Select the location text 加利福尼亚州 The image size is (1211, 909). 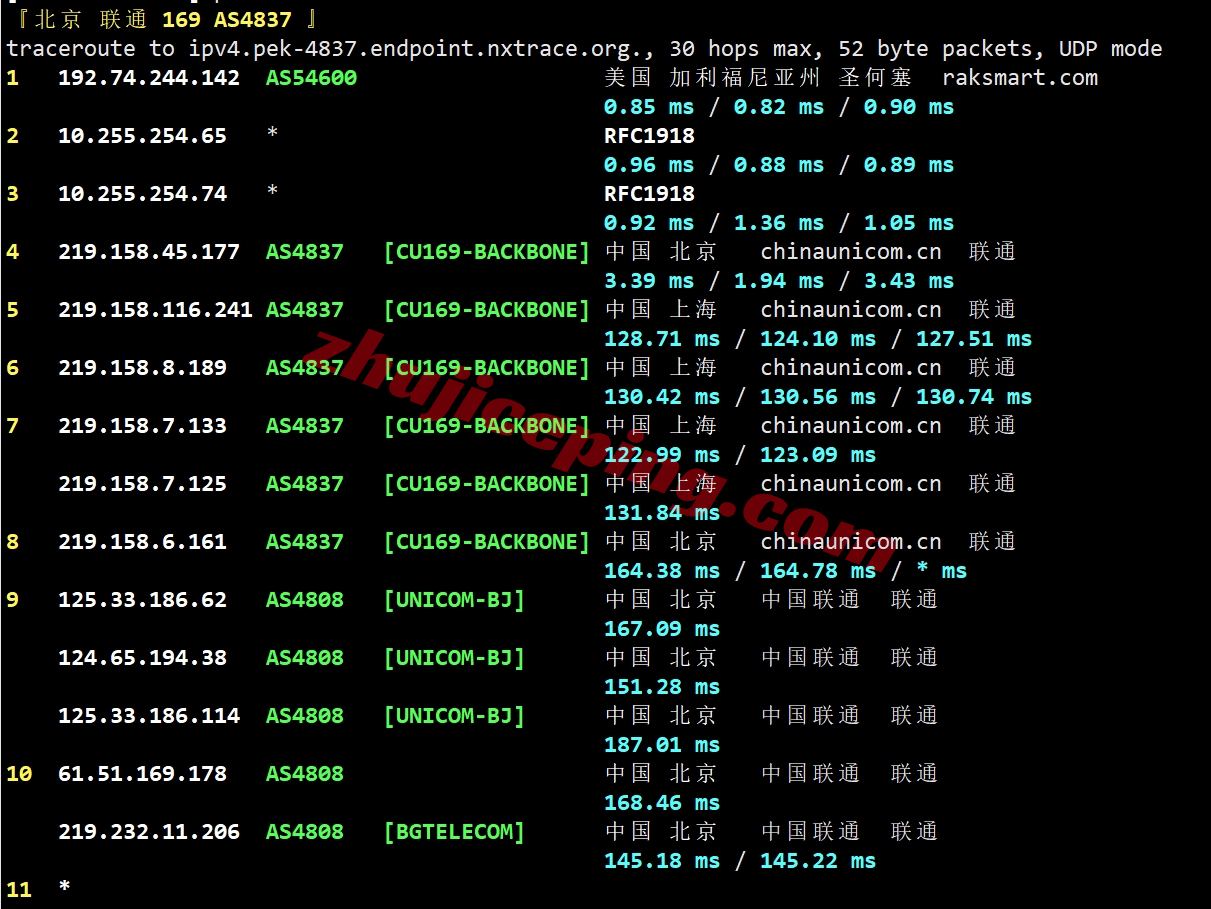coord(745,78)
